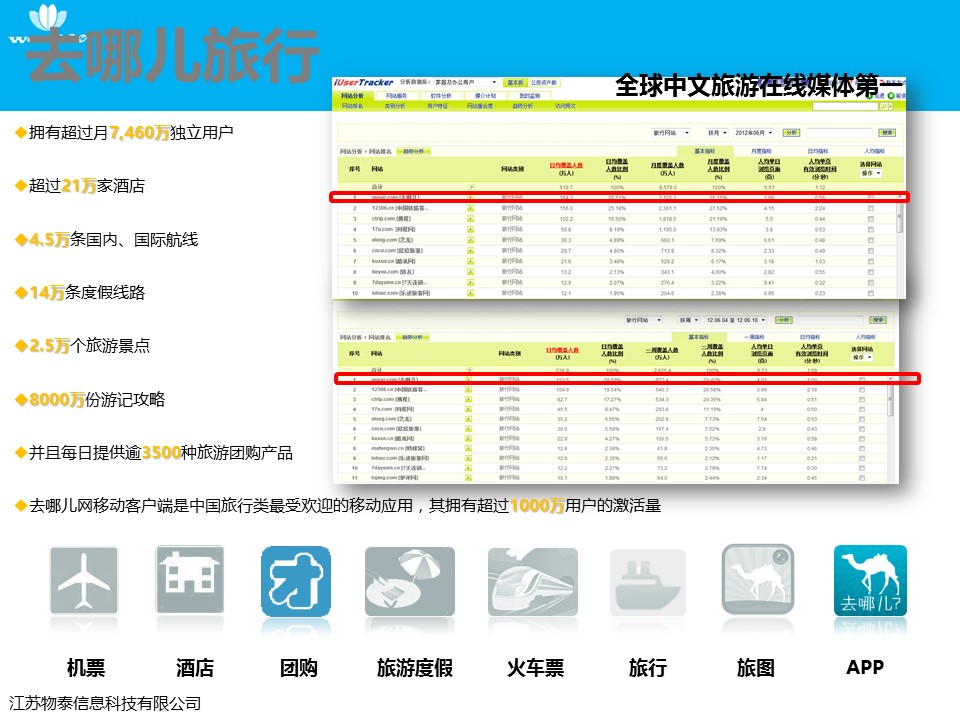This screenshot has width=960, height=720.
Task: Select the blue 团购 icon
Action: pos(296,582)
